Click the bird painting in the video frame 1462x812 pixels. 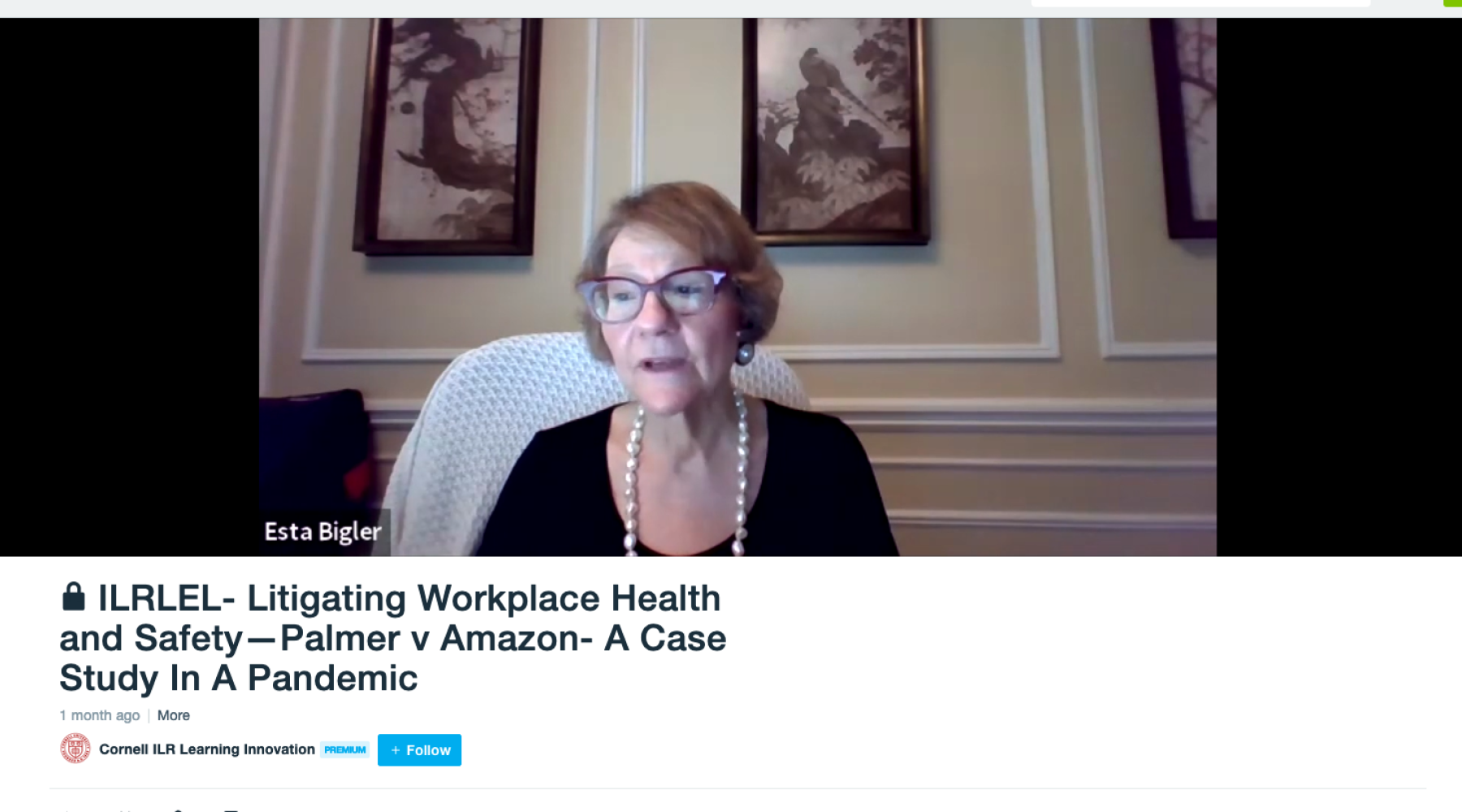point(837,130)
